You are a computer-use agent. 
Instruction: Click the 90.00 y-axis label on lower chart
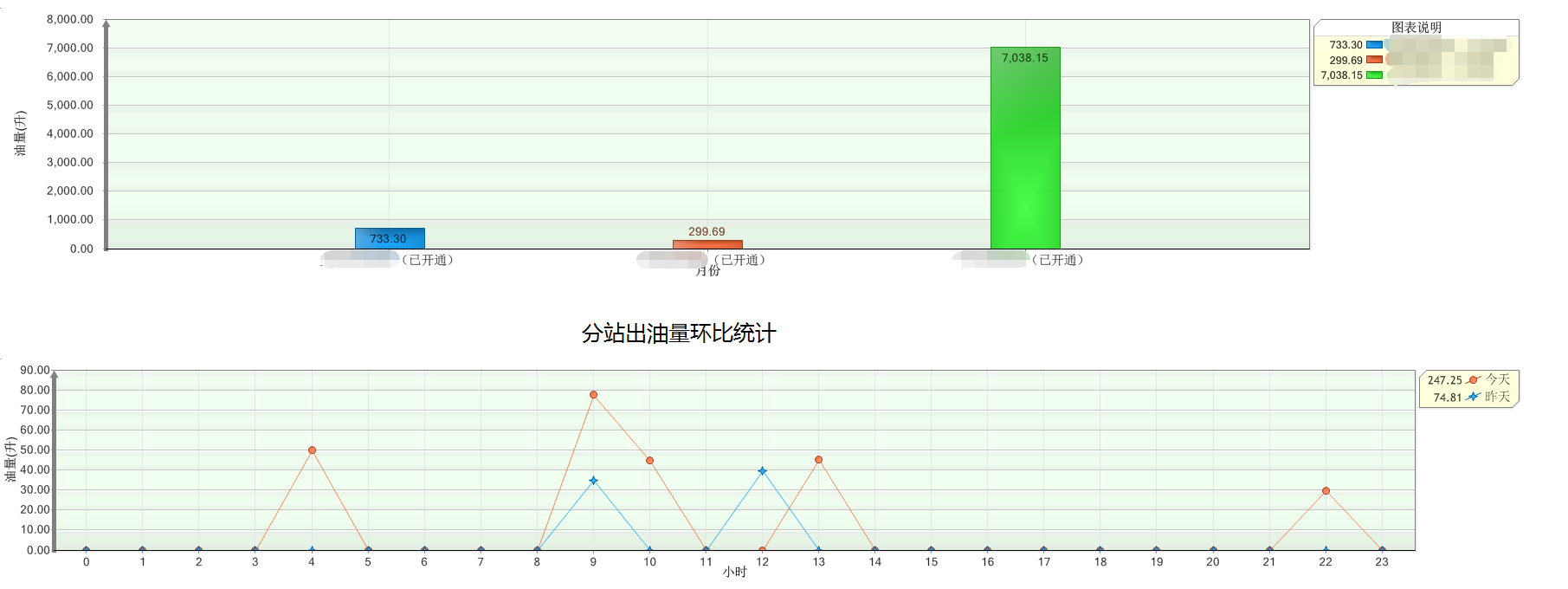coord(35,370)
